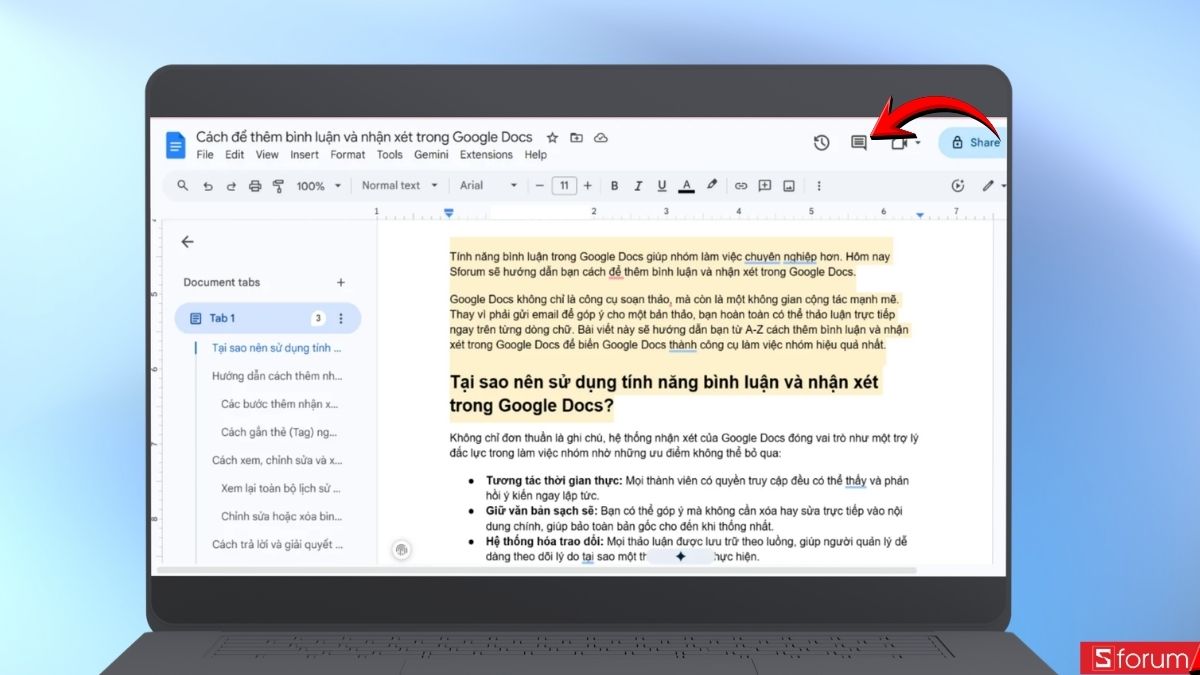Open the editing mode pencil dropdown

993,185
